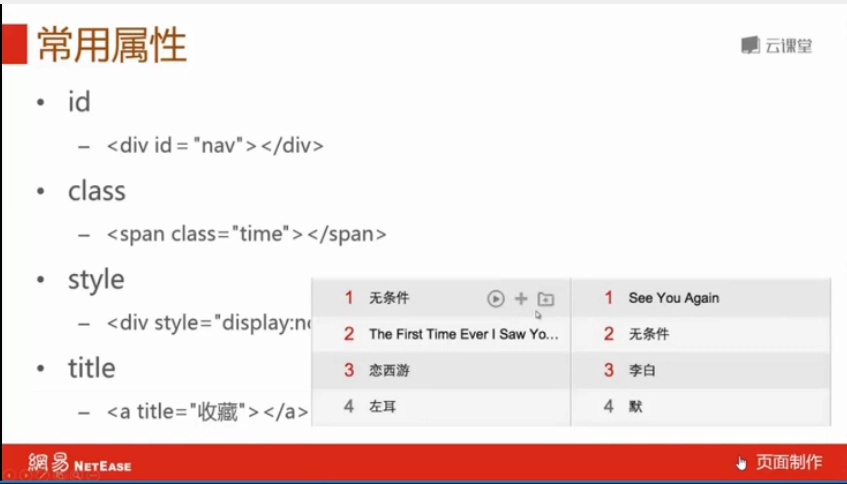Advance to next slide with the right arrow control
This screenshot has width=847, height=484.
tap(26, 475)
